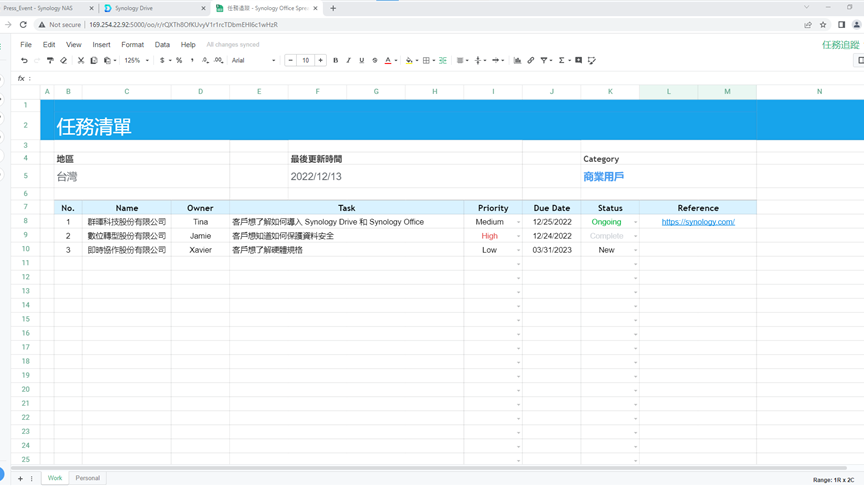Open Status dropdown for Complete row
This screenshot has height=486, width=864.
pos(635,236)
